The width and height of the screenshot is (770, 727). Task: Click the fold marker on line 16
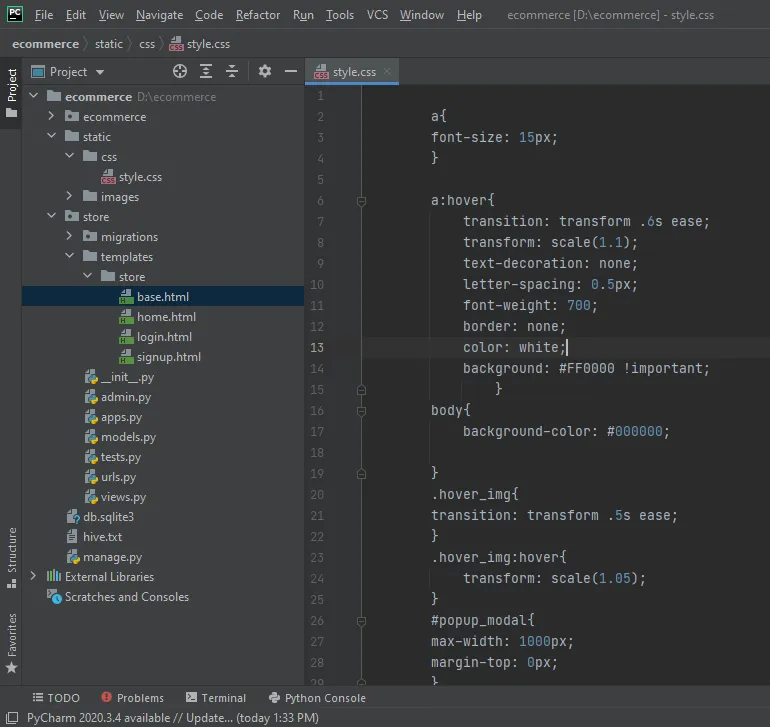tap(361, 411)
